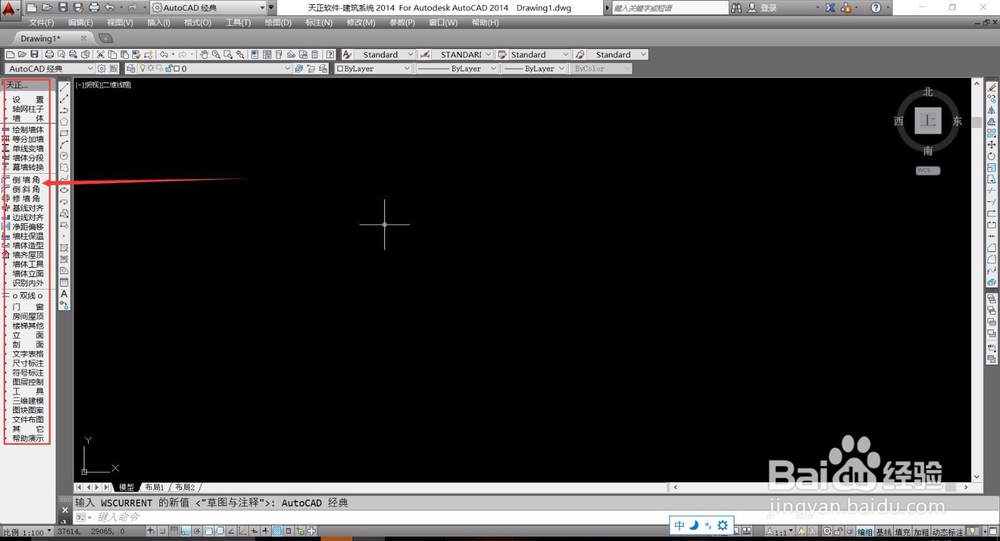
Task: Open the 文件(F) menu
Action: (41, 22)
